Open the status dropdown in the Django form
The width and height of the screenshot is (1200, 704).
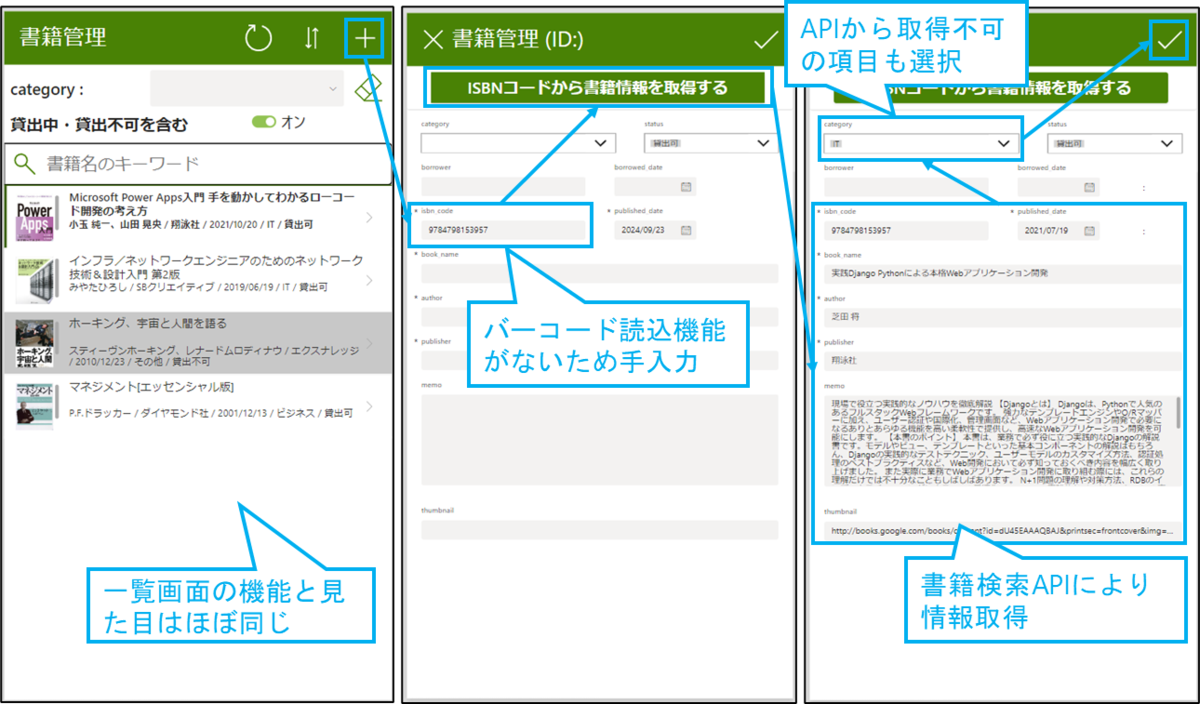(1115, 143)
